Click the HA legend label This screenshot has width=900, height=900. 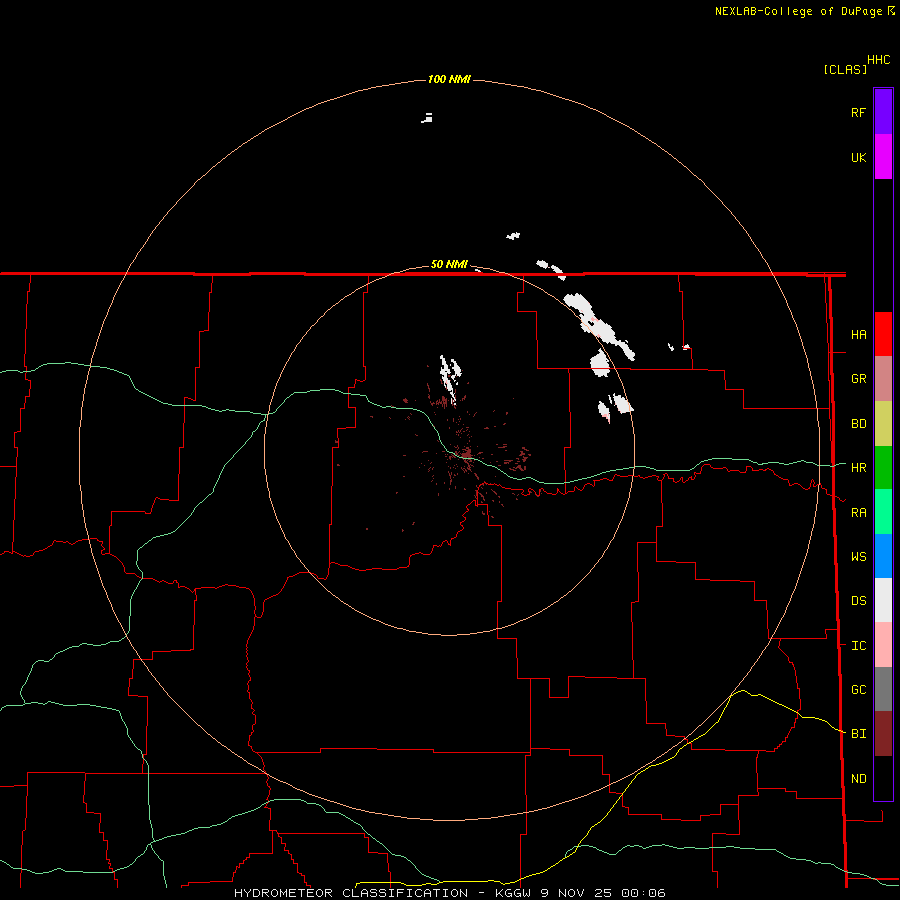coord(858,335)
